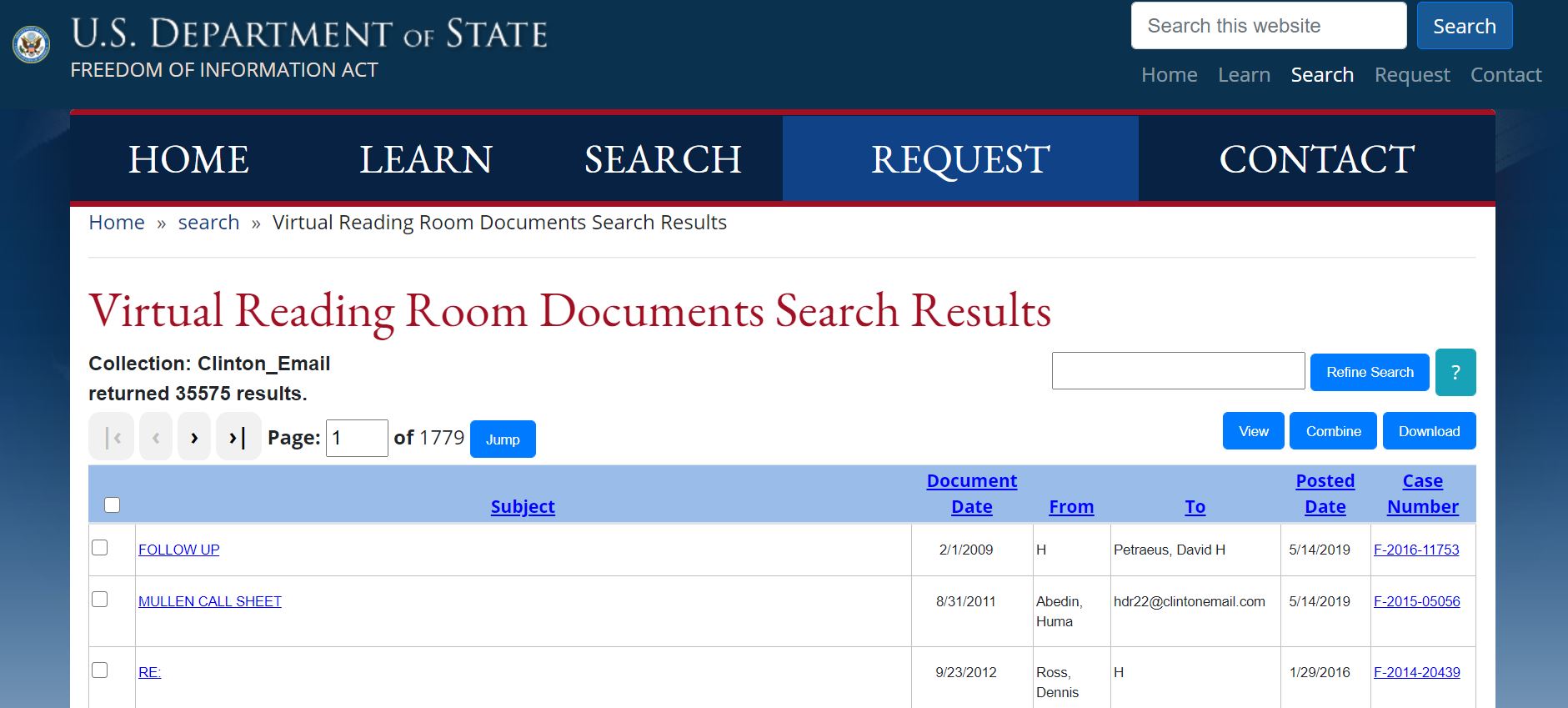The image size is (1568, 708).
Task: Click Search in the top utility menu
Action: coord(1322,75)
